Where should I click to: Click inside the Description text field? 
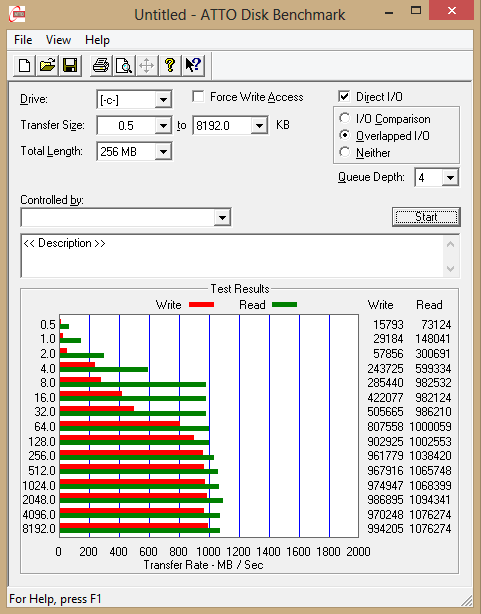(233, 256)
